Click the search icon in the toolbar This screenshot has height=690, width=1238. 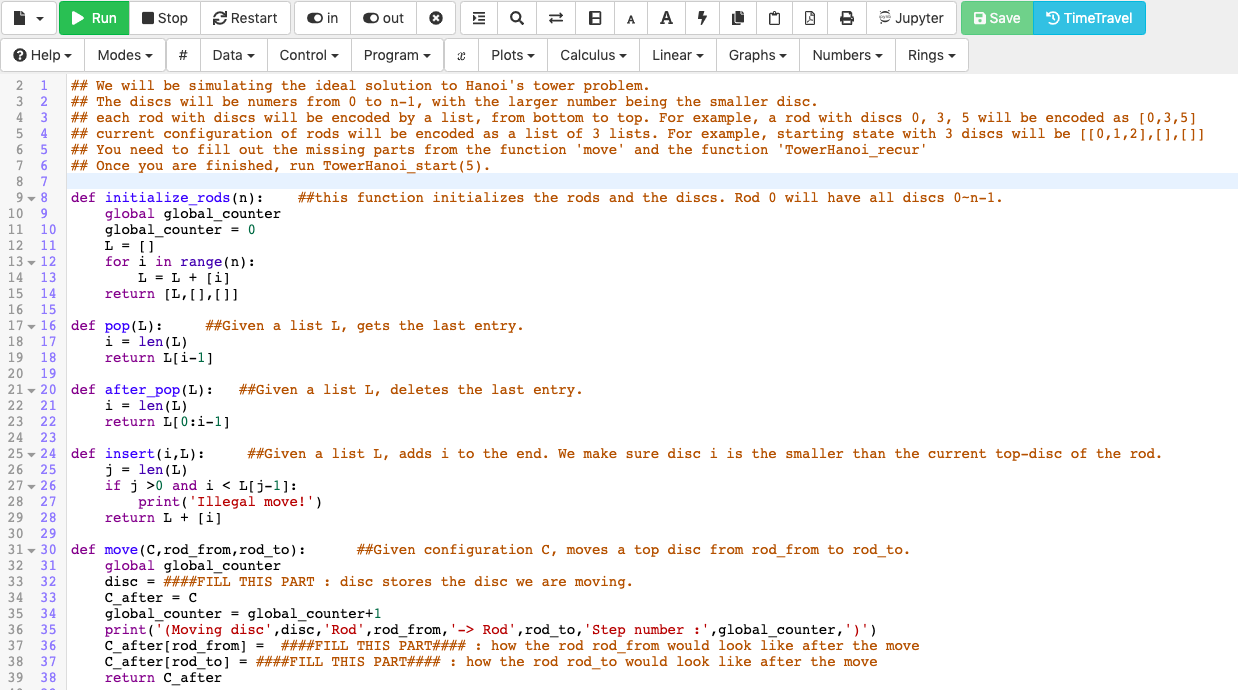pyautogui.click(x=516, y=18)
